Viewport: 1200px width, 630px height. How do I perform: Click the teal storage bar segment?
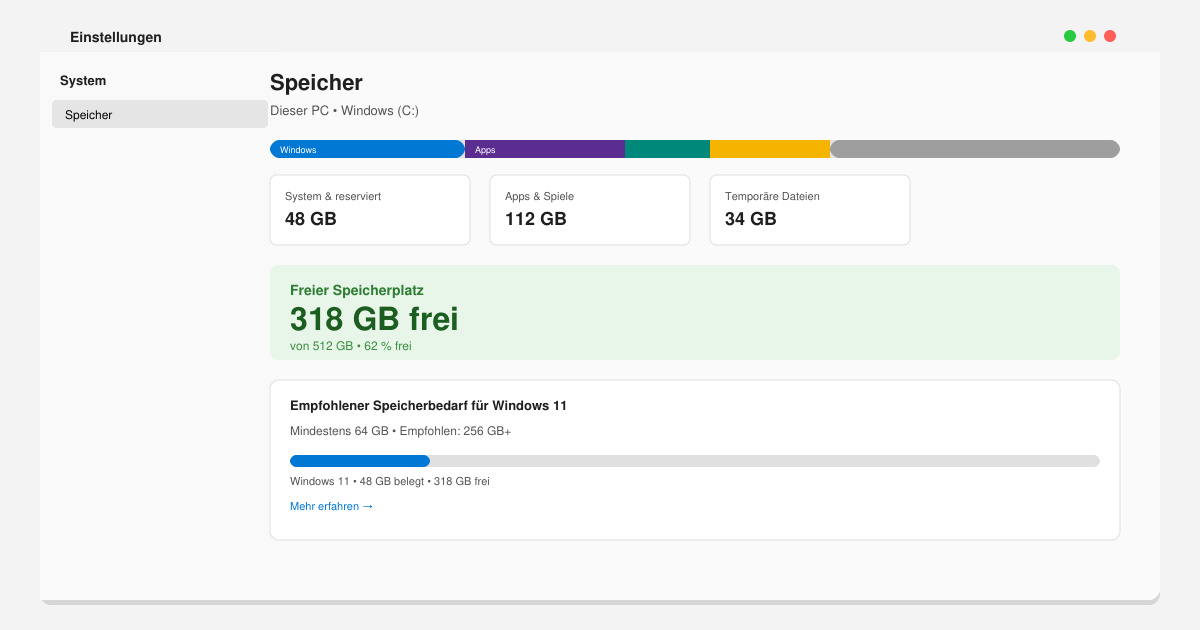pos(667,149)
